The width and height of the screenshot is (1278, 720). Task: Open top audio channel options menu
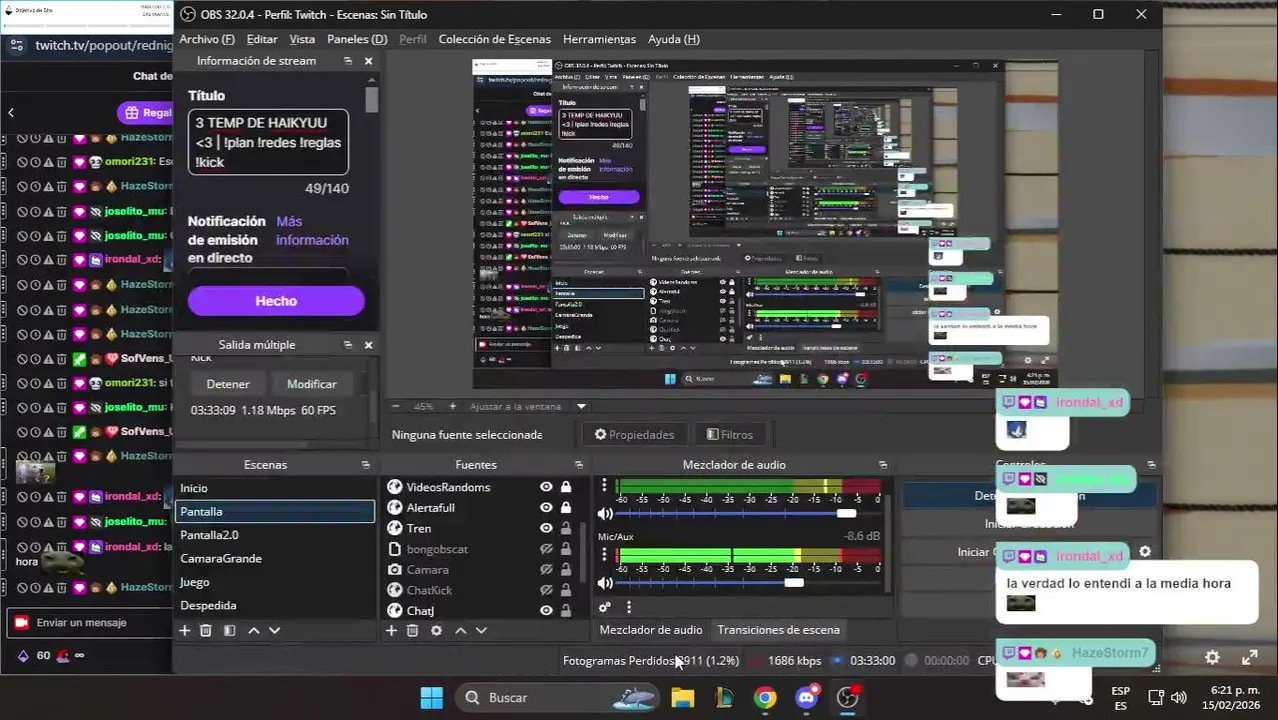click(604, 487)
